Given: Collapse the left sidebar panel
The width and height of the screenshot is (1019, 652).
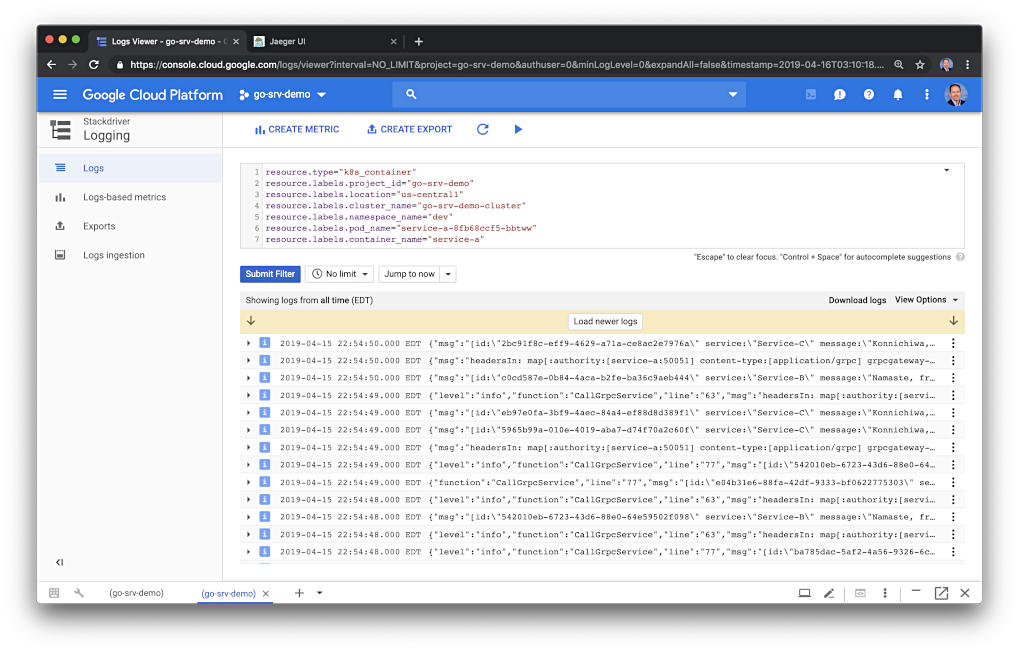Looking at the screenshot, I should coord(59,563).
